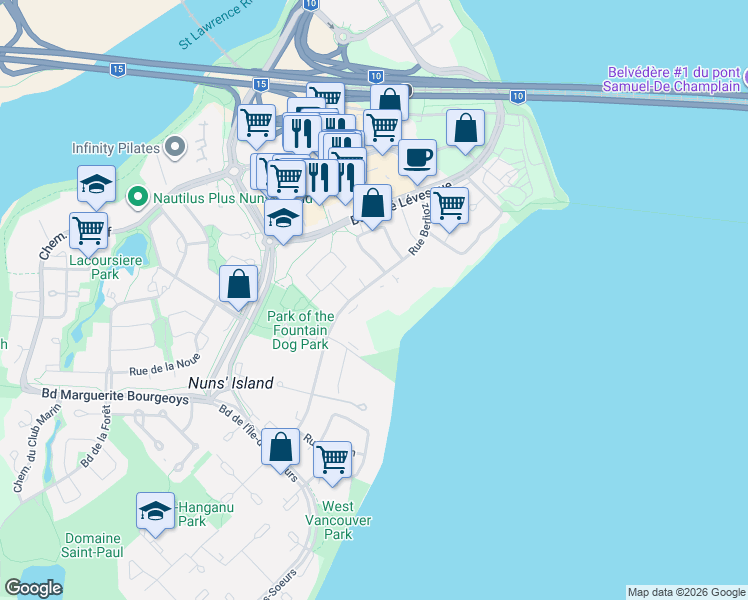Select westernmost shopping cart marker in the cluster
The width and height of the screenshot is (748, 600).
click(257, 124)
